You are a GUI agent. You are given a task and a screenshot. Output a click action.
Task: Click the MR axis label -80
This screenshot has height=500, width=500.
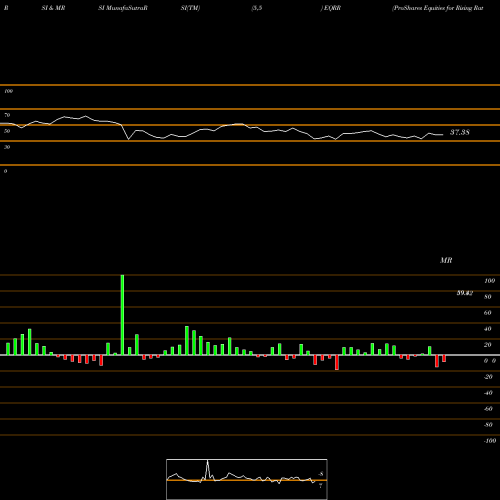click(x=488, y=425)
